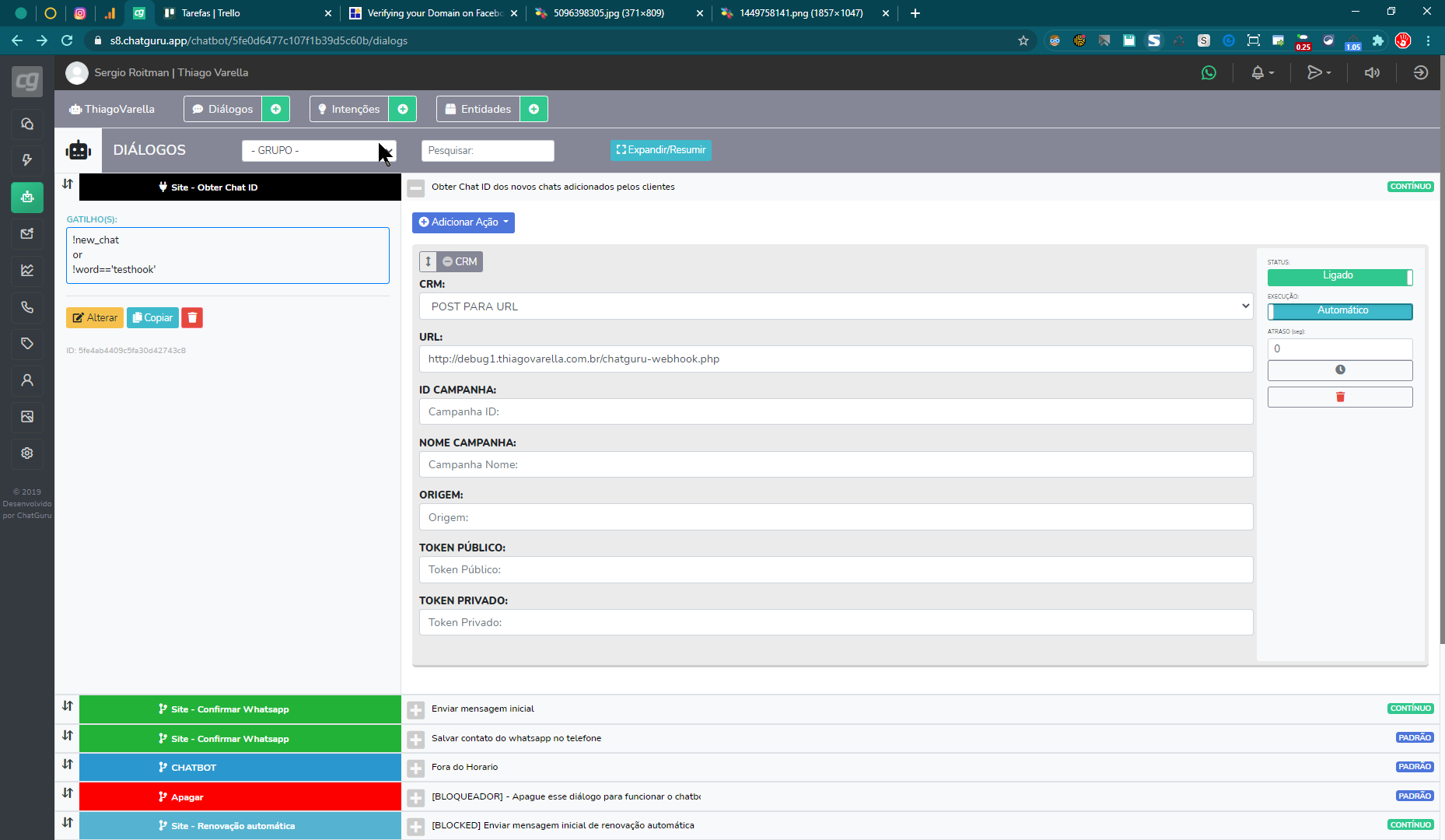Image resolution: width=1445 pixels, height=840 pixels.
Task: Open the POST PARA URL select
Action: click(x=836, y=306)
